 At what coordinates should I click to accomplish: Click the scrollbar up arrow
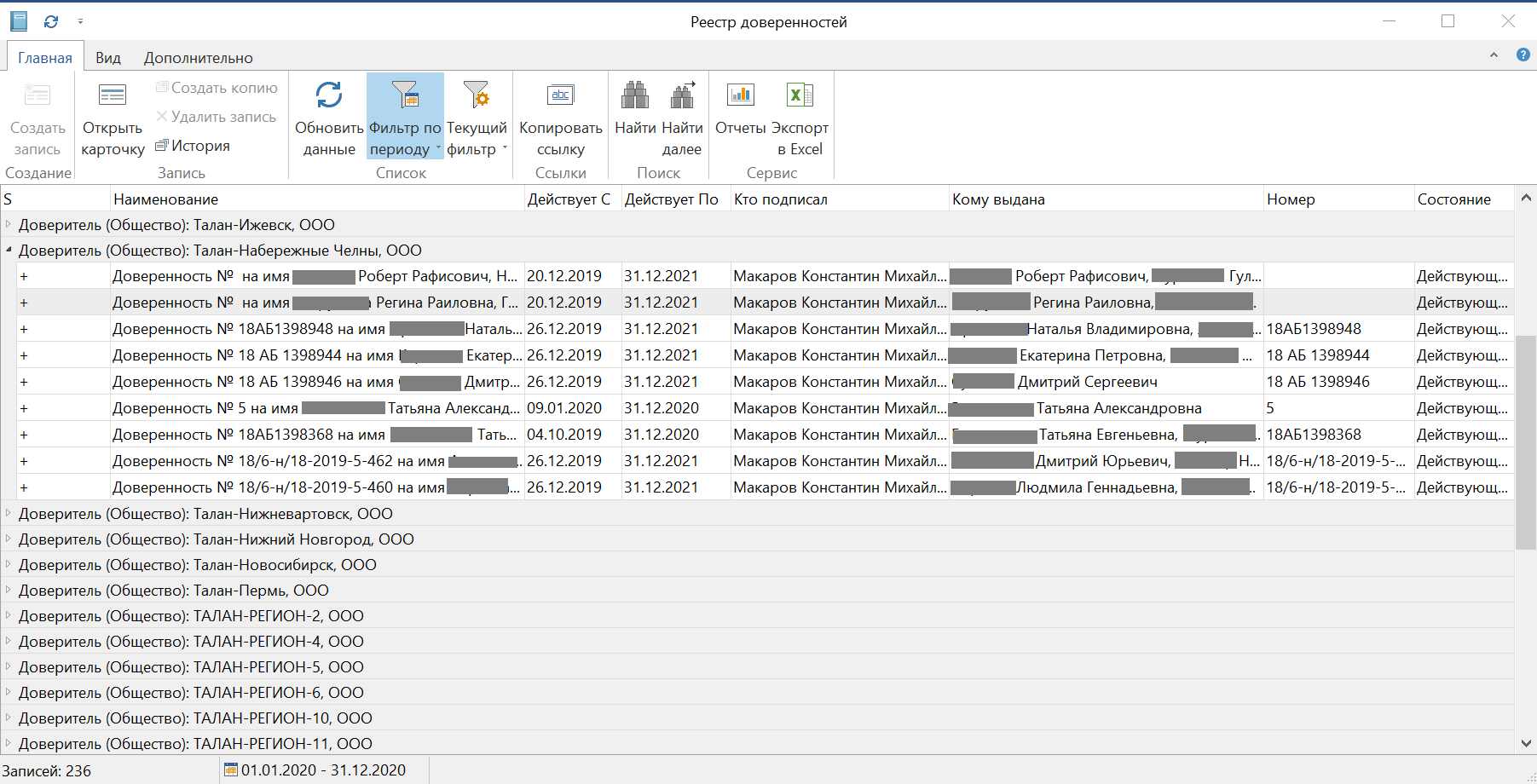(x=1526, y=198)
